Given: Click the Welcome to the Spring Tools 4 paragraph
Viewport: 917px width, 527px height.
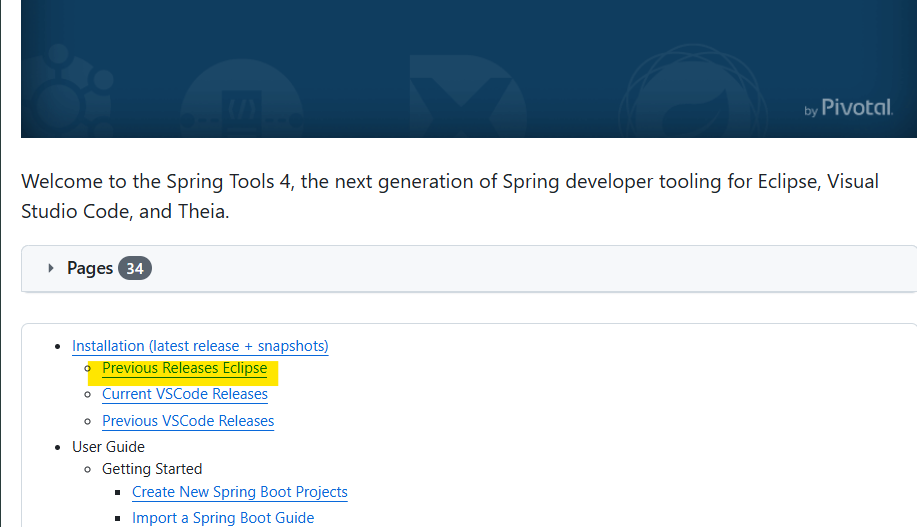Looking at the screenshot, I should pyautogui.click(x=450, y=196).
